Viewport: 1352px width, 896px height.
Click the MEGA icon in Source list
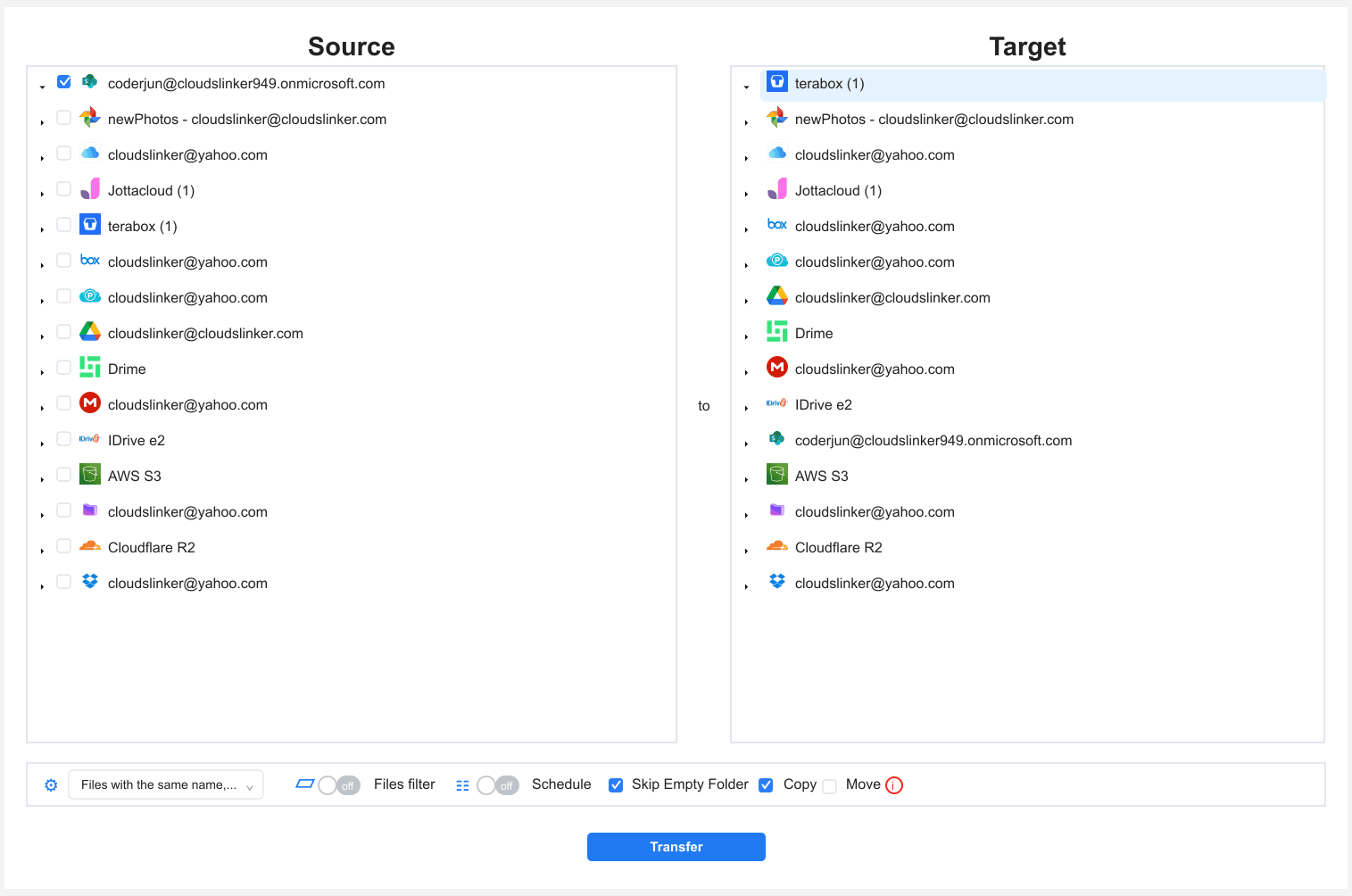pyautogui.click(x=90, y=402)
